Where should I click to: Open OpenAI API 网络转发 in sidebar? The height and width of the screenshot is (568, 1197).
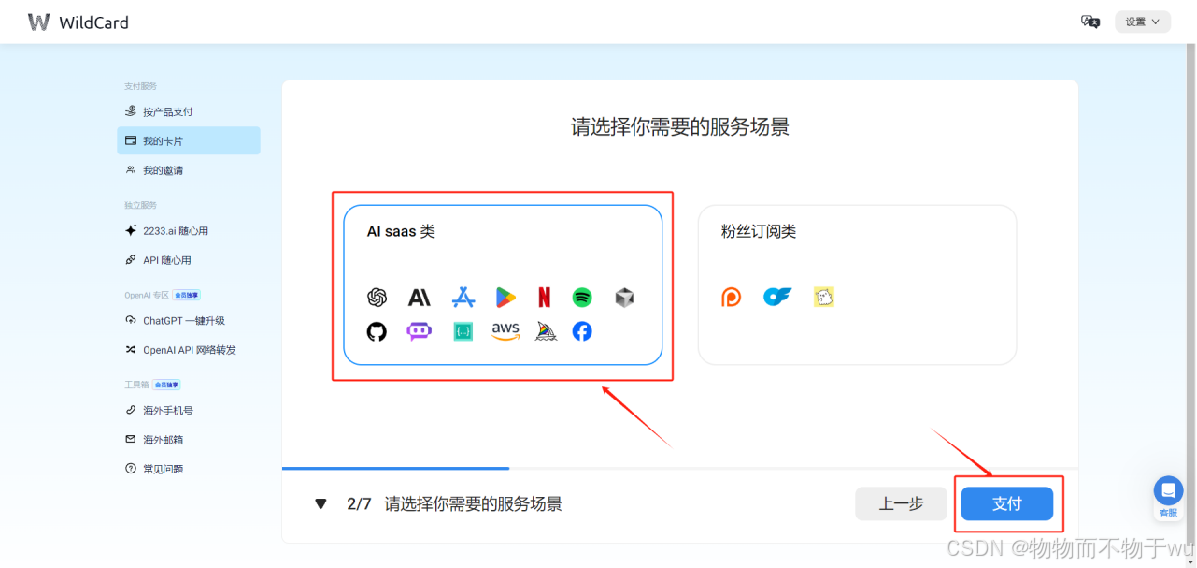click(189, 350)
